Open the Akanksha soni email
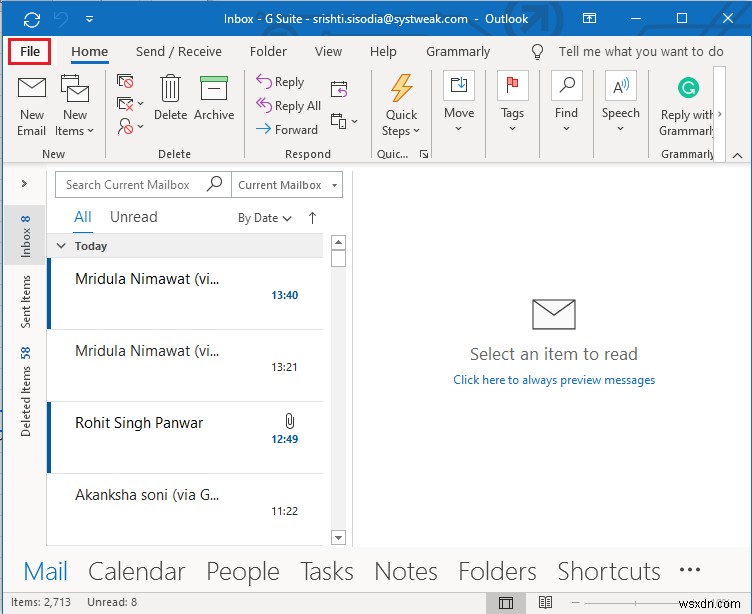 tap(187, 509)
